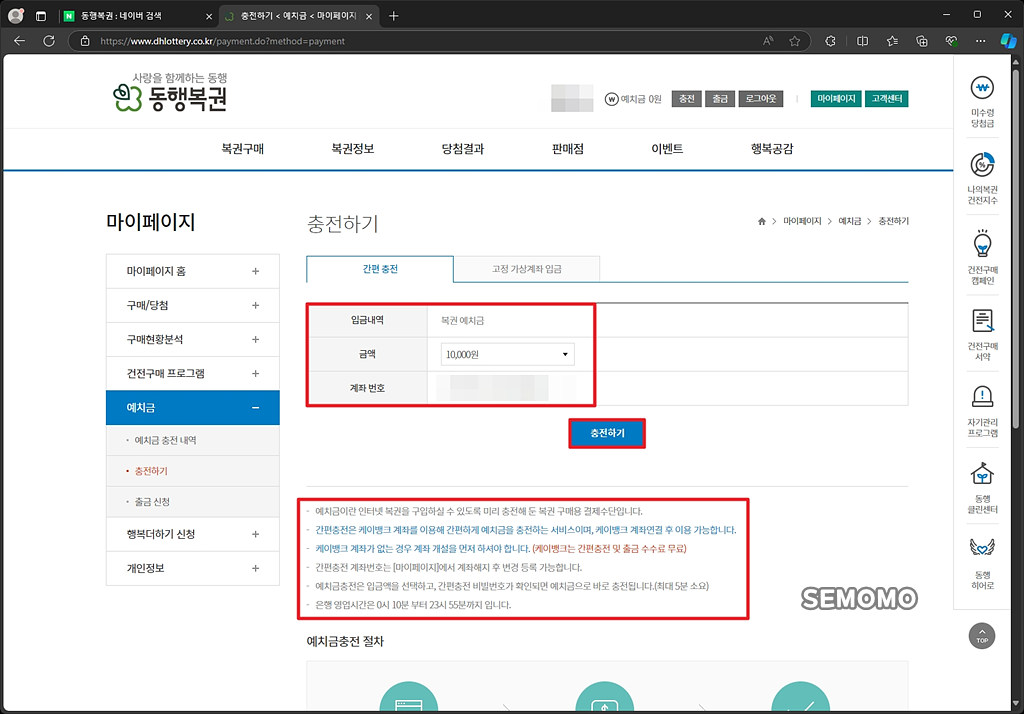Switch to the 동행복권 네이버 검색 tab

pyautogui.click(x=138, y=16)
